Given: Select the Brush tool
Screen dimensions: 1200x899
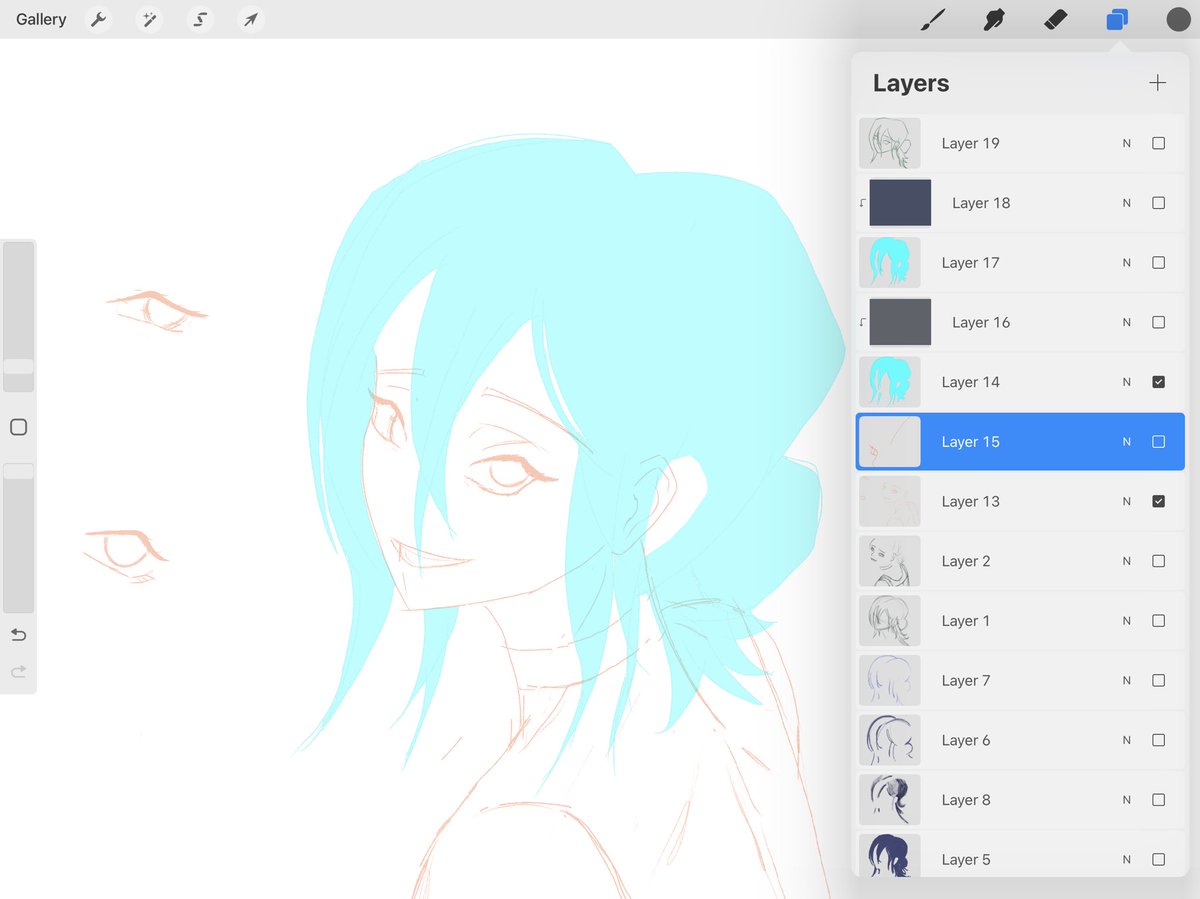Looking at the screenshot, I should click(933, 19).
